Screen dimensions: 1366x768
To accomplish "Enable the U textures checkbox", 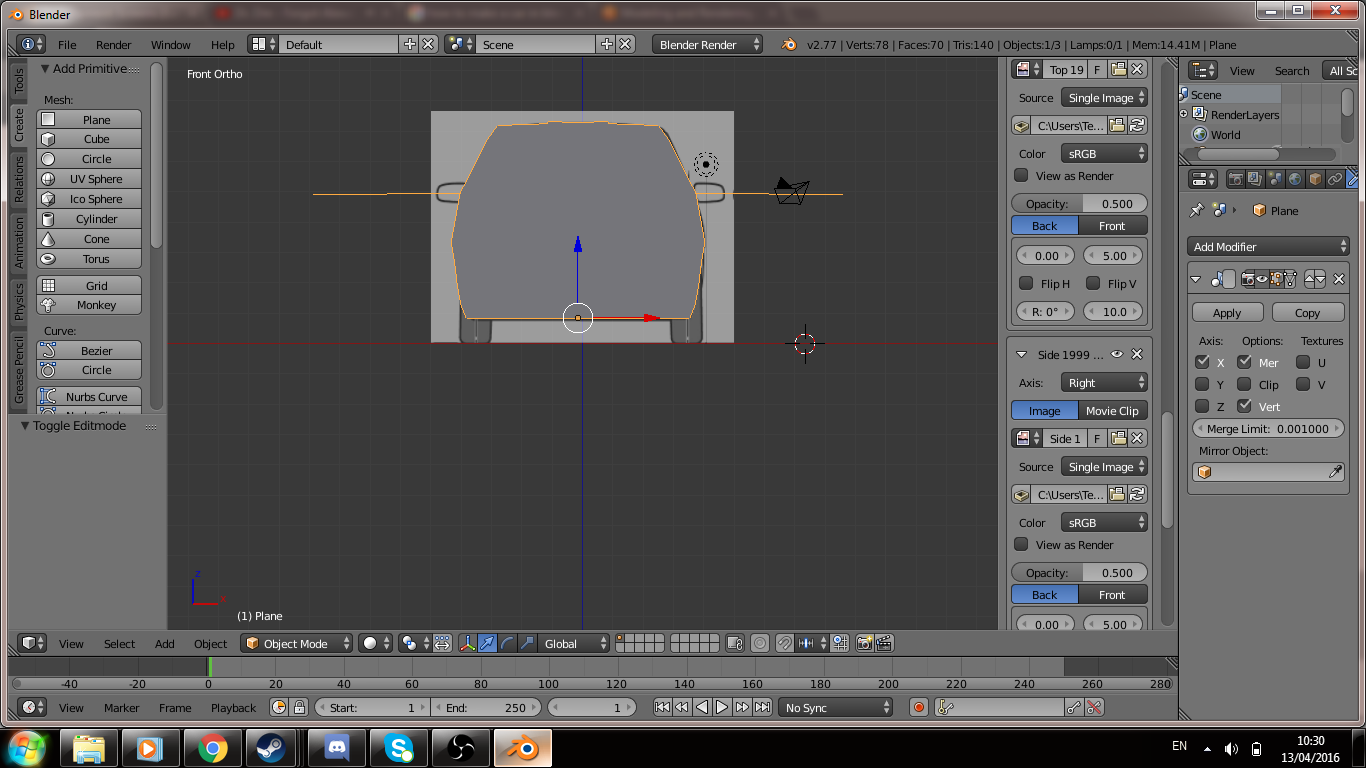I will point(1304,363).
